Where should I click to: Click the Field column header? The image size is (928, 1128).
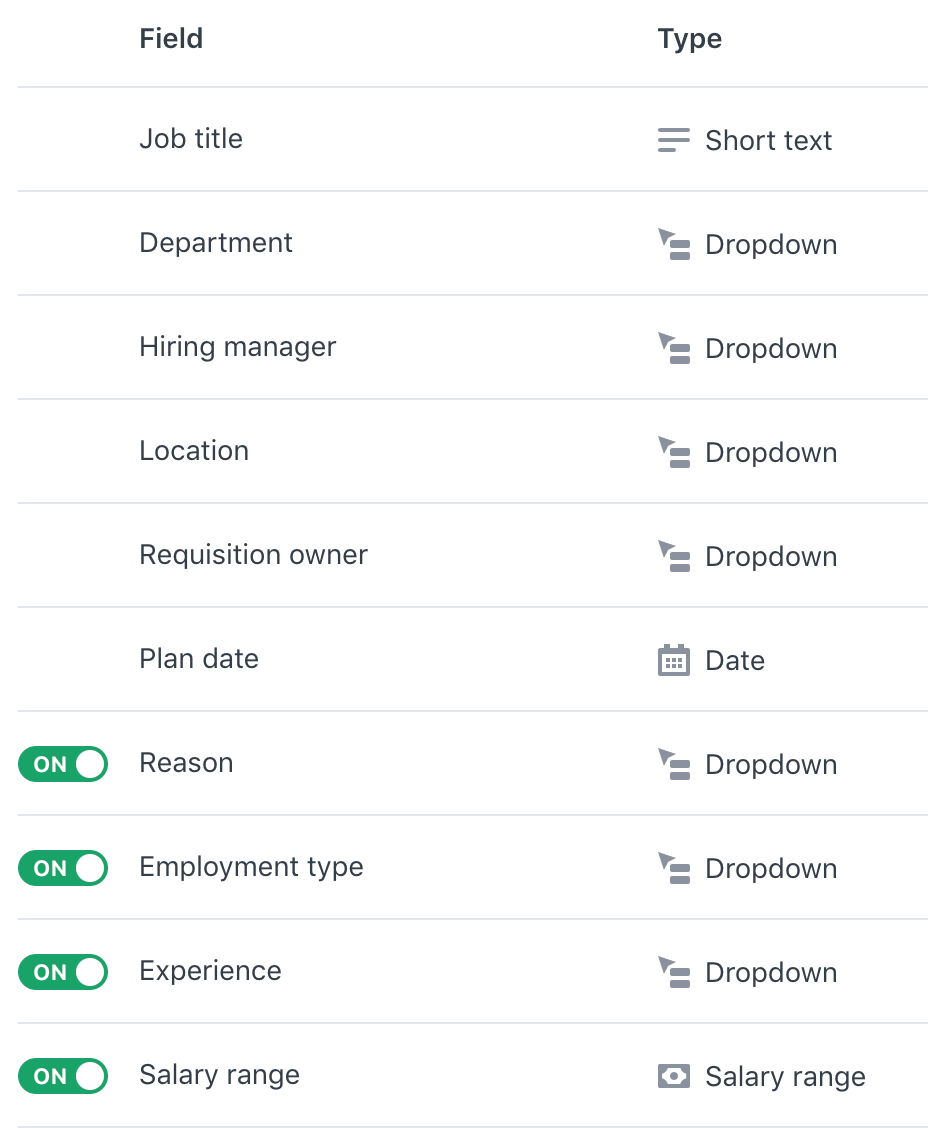pyautogui.click(x=171, y=39)
